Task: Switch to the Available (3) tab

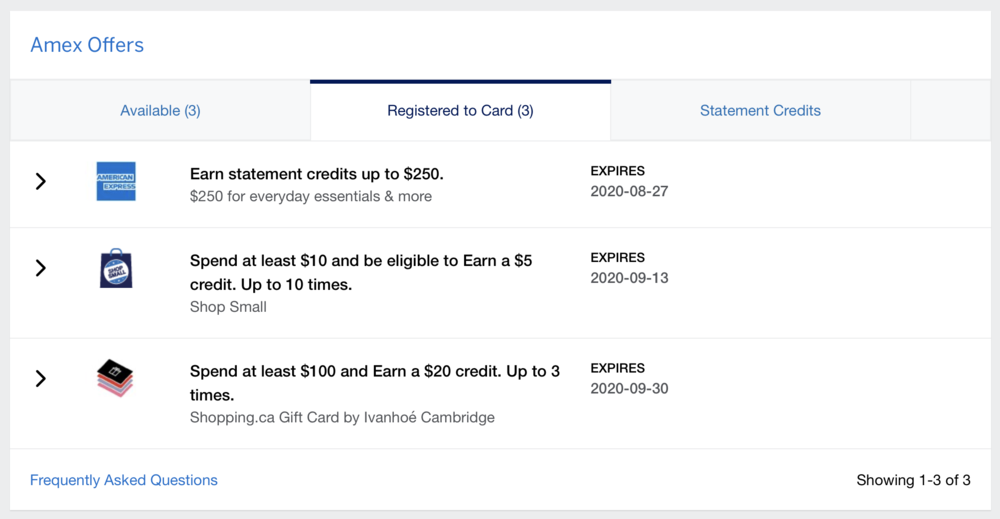Action: (160, 111)
